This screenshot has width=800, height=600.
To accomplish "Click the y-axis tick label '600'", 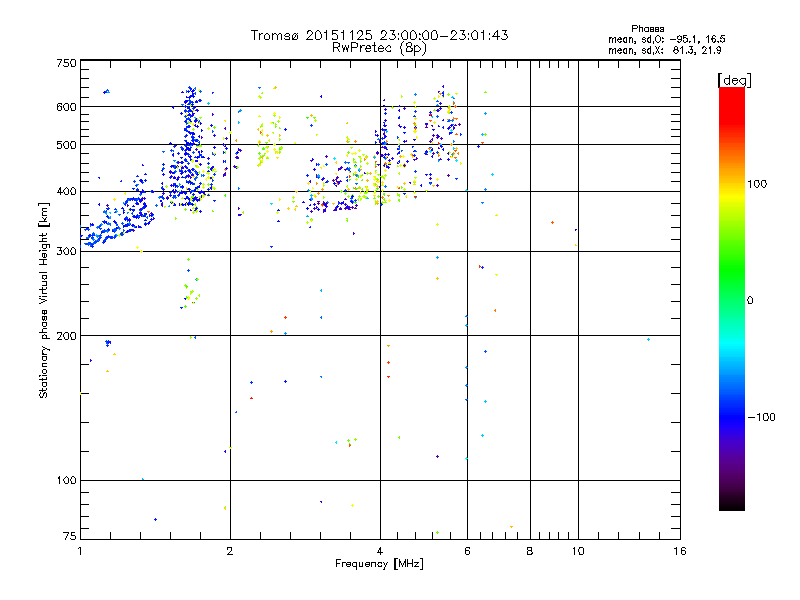I will tap(66, 107).
